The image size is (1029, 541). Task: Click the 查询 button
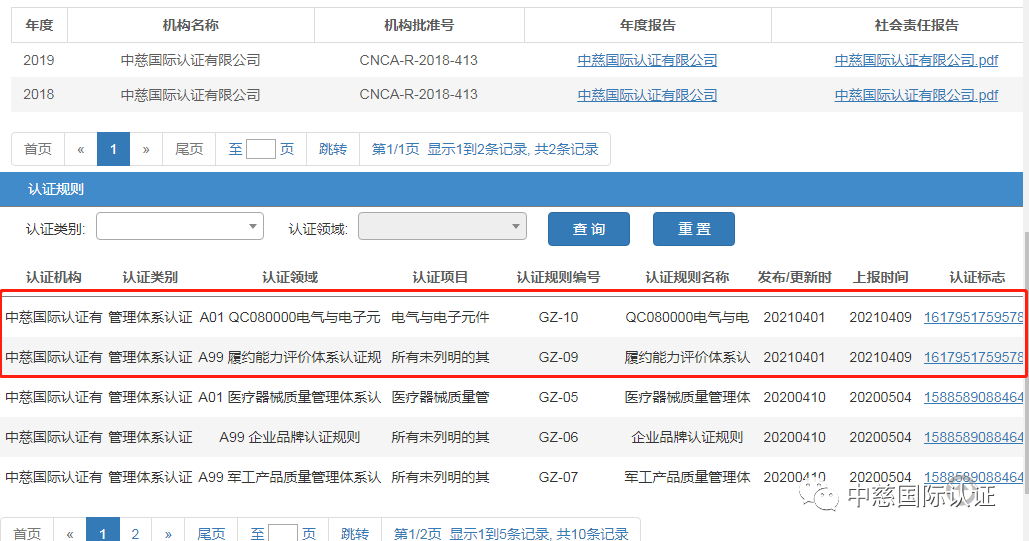[x=589, y=229]
